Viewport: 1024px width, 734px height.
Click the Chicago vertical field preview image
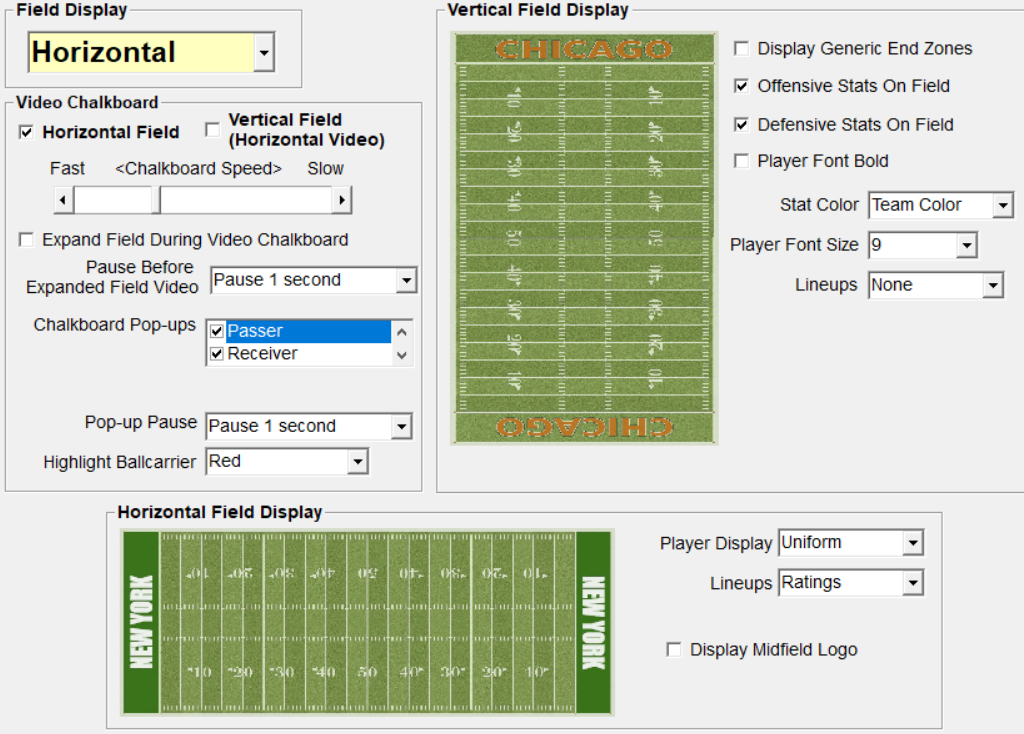coord(584,238)
